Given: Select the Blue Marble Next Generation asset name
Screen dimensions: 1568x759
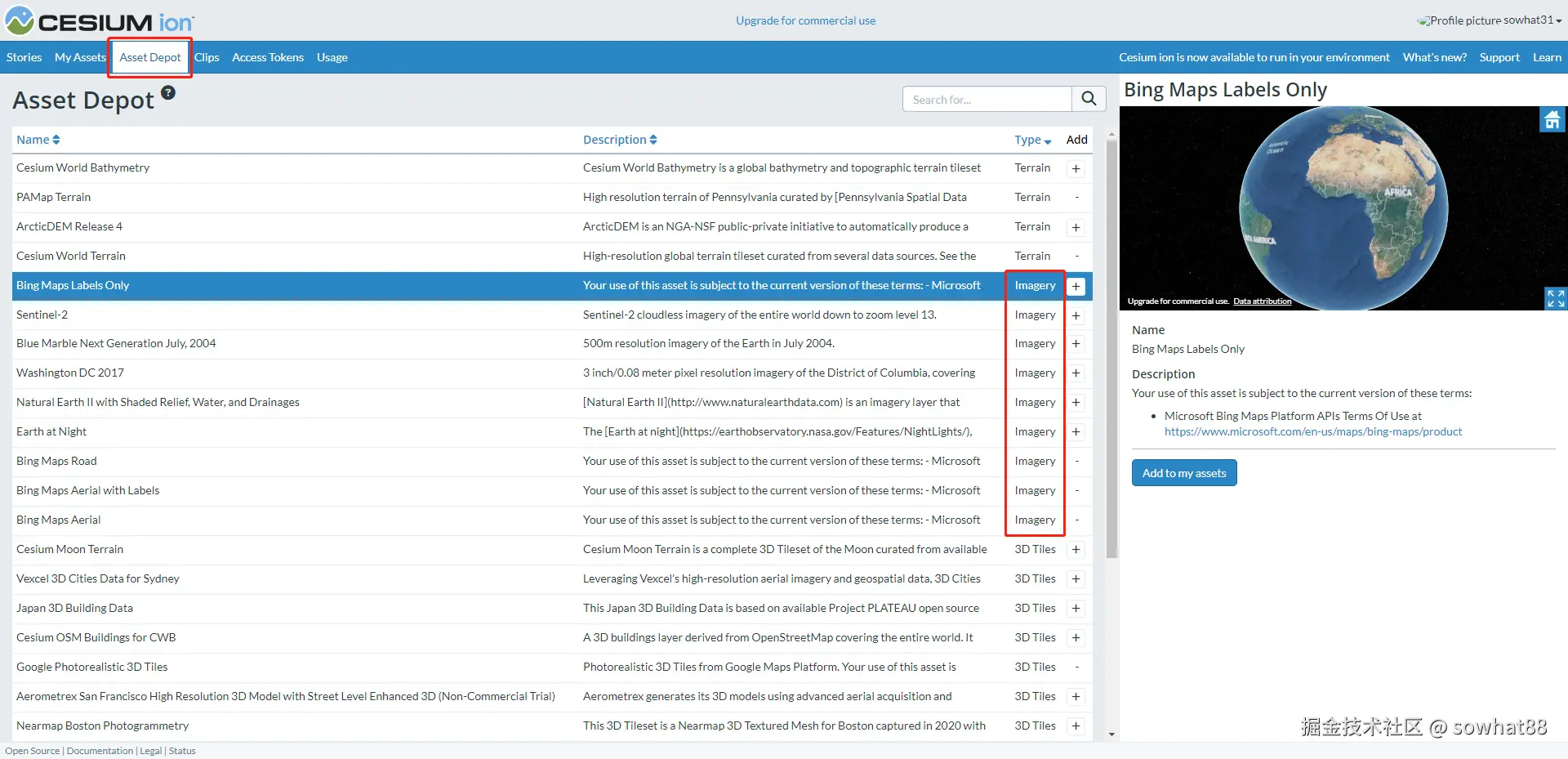Looking at the screenshot, I should 116,343.
